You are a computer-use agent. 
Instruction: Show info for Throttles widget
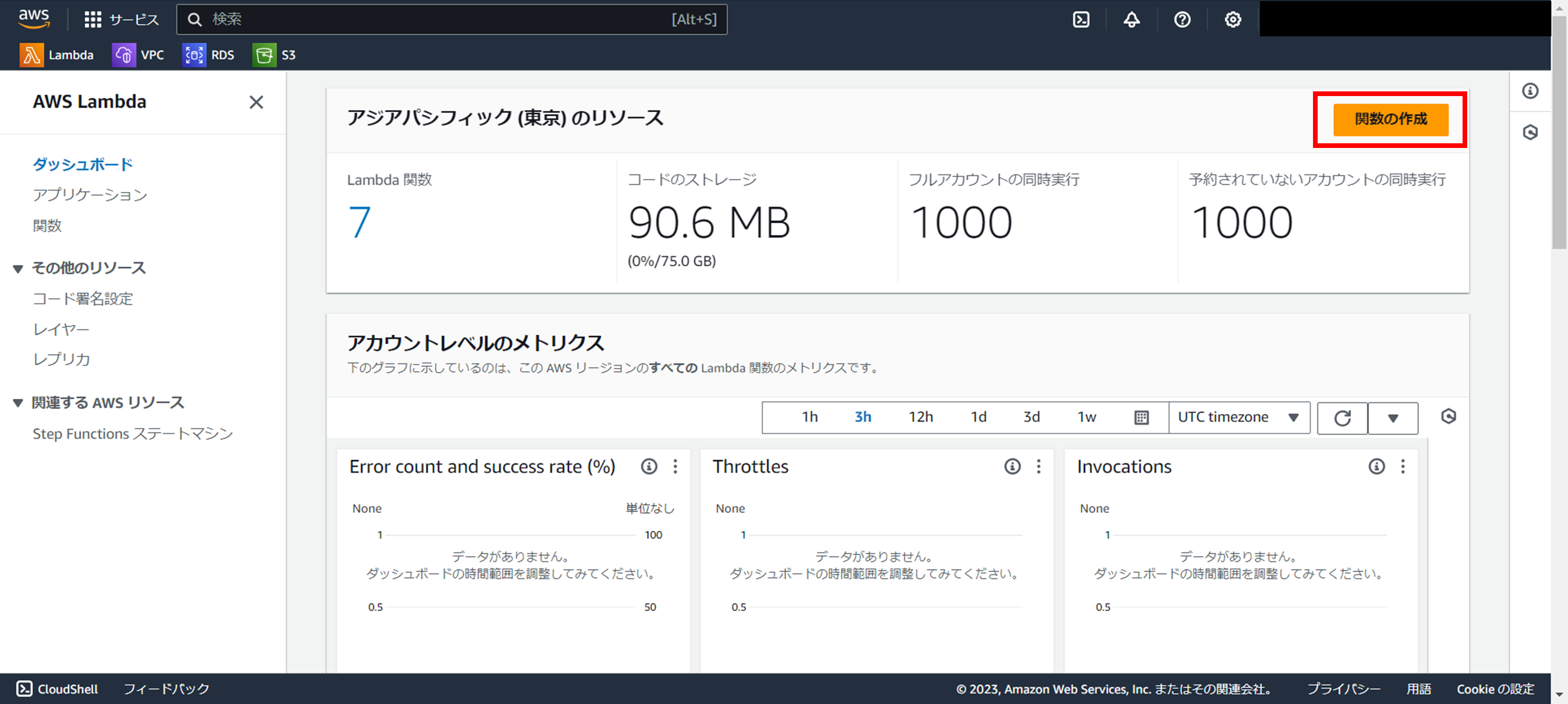[x=1012, y=466]
